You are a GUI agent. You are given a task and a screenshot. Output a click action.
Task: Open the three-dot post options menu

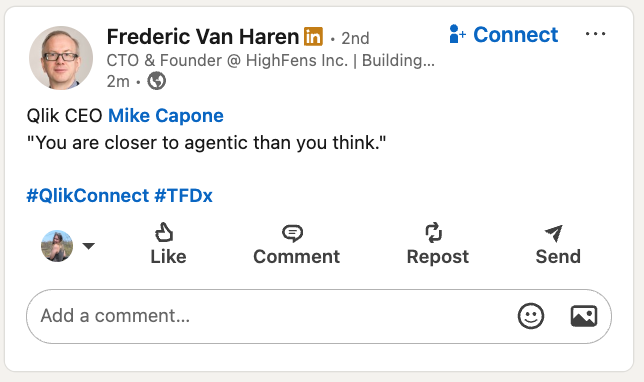click(x=596, y=34)
